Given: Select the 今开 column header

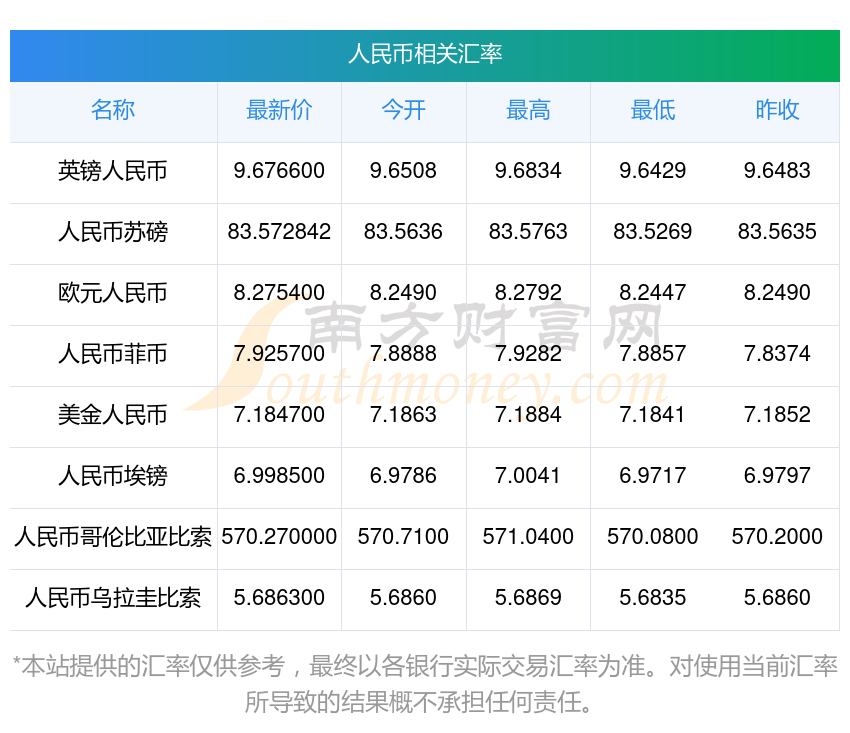Looking at the screenshot, I should click(403, 110).
